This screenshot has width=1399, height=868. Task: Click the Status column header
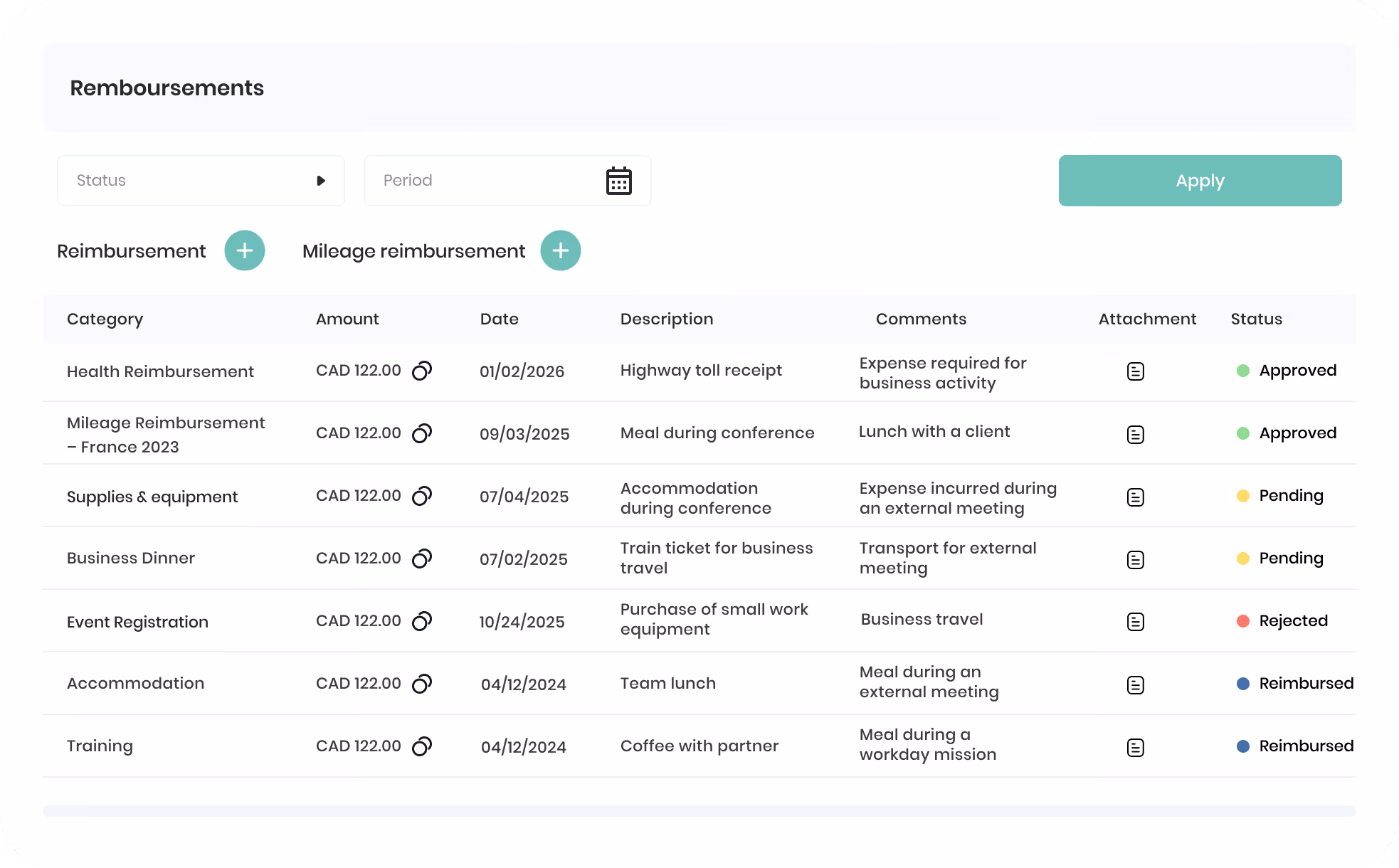(1256, 319)
